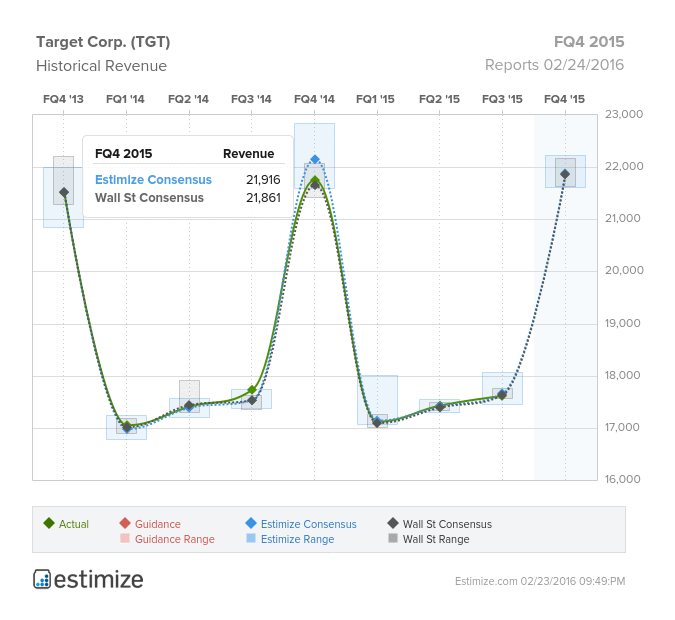Click the 22,000 axis label
The width and height of the screenshot is (675, 620).
point(624,166)
